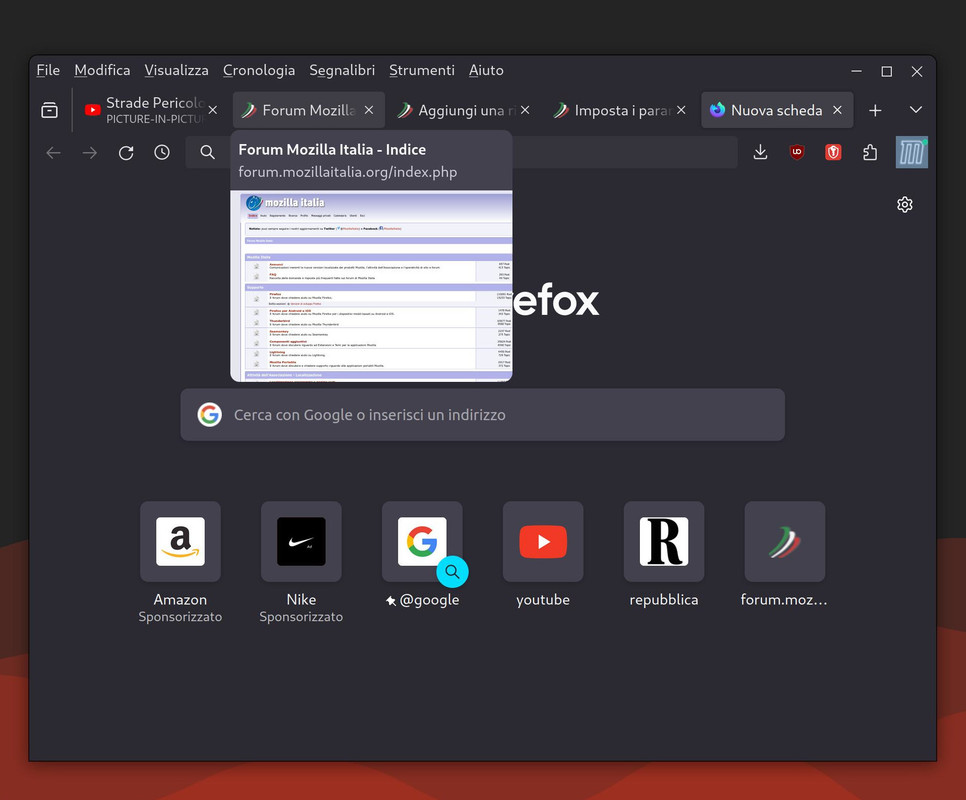Click the Mozilla Italia toolbar icon

(x=912, y=152)
